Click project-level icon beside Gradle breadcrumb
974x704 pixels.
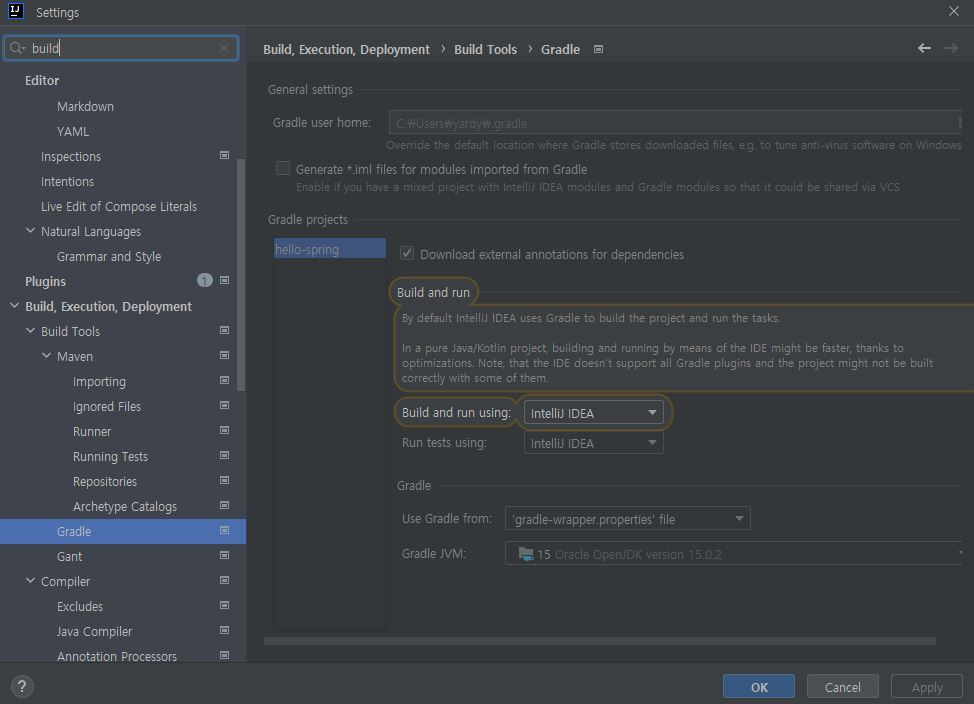[x=598, y=49]
